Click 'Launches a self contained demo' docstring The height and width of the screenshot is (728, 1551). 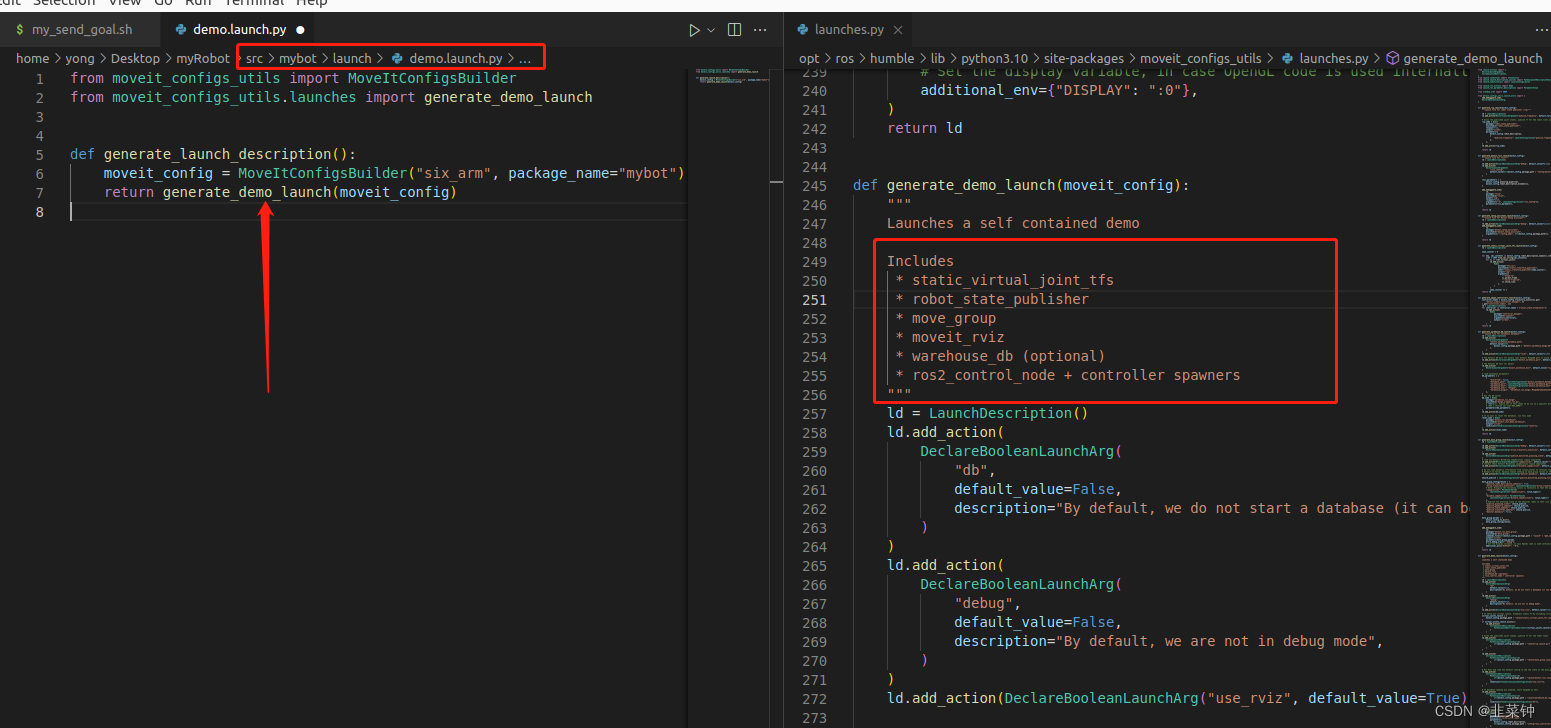(x=1013, y=223)
